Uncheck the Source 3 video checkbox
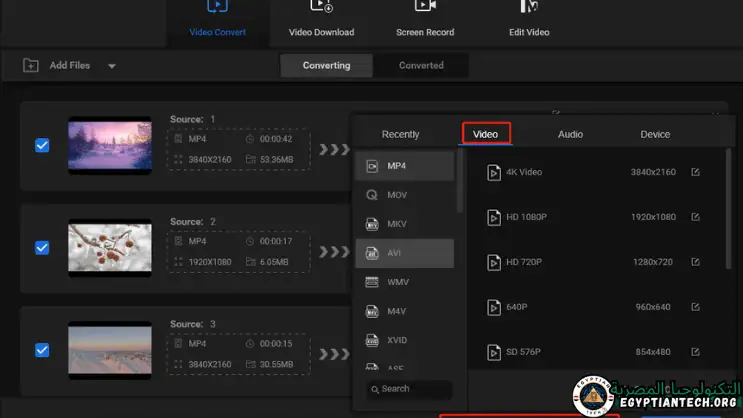This screenshot has height=418, width=743. point(42,350)
